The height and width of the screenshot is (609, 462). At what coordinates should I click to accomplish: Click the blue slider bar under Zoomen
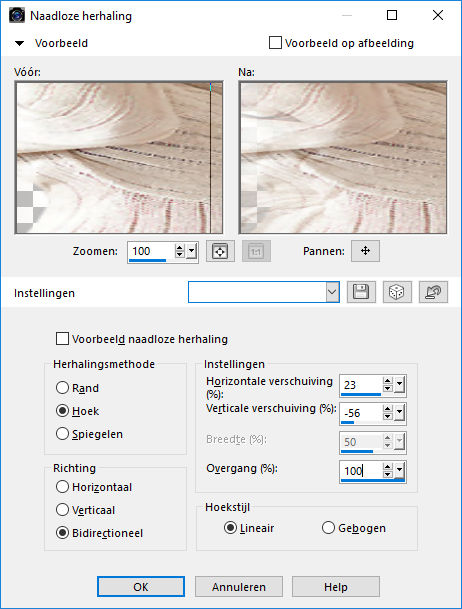[x=147, y=260]
